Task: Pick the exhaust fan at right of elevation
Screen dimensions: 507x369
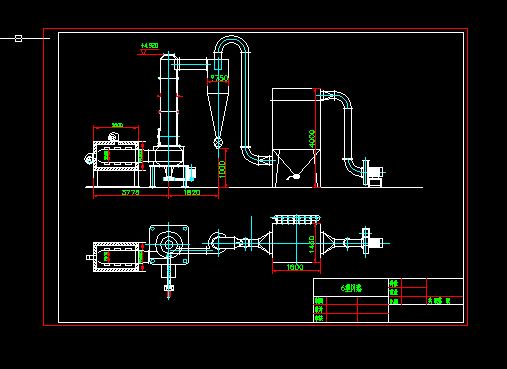Action: 373,172
